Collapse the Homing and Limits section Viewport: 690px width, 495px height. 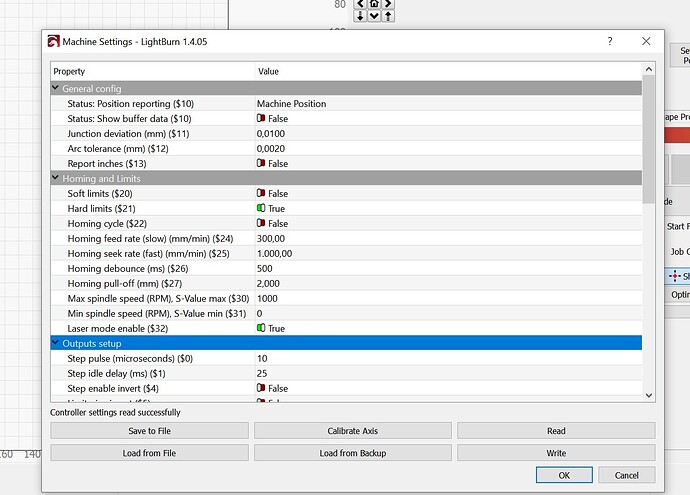[x=55, y=178]
